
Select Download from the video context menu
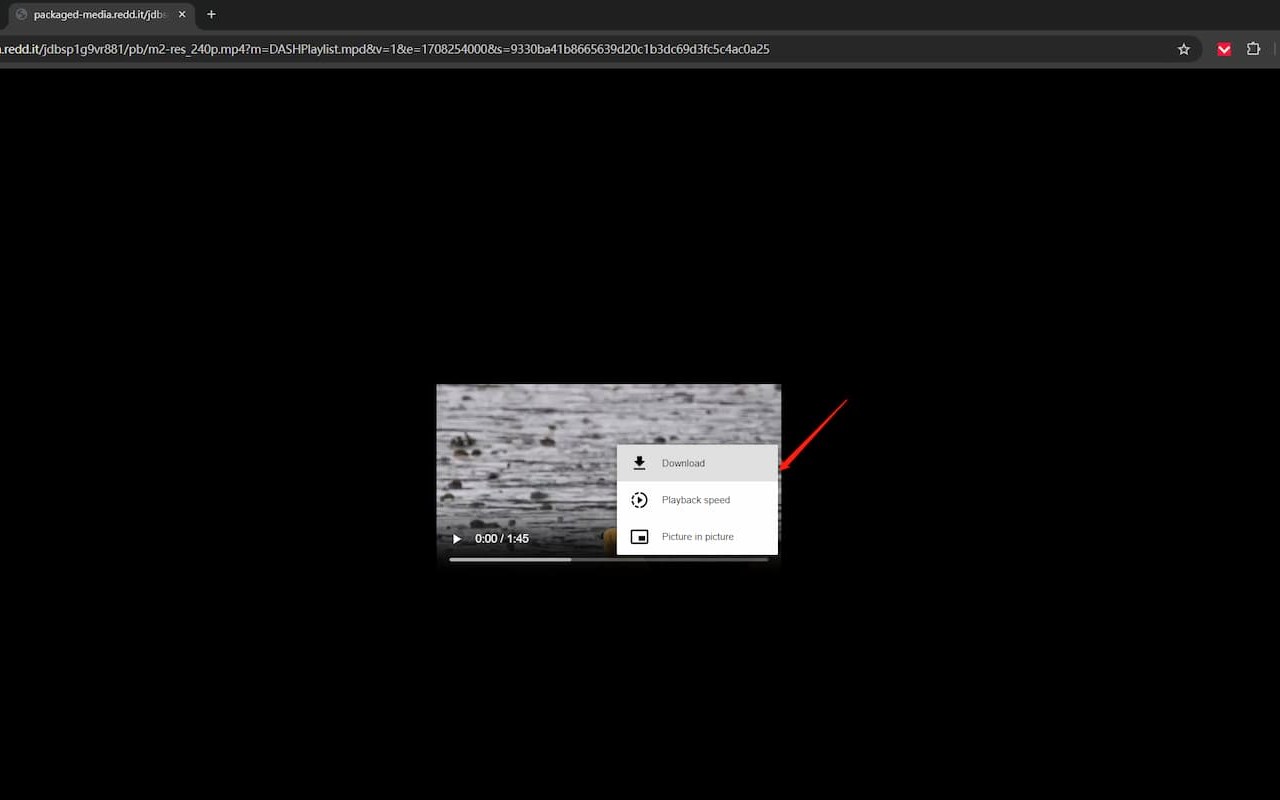point(683,462)
